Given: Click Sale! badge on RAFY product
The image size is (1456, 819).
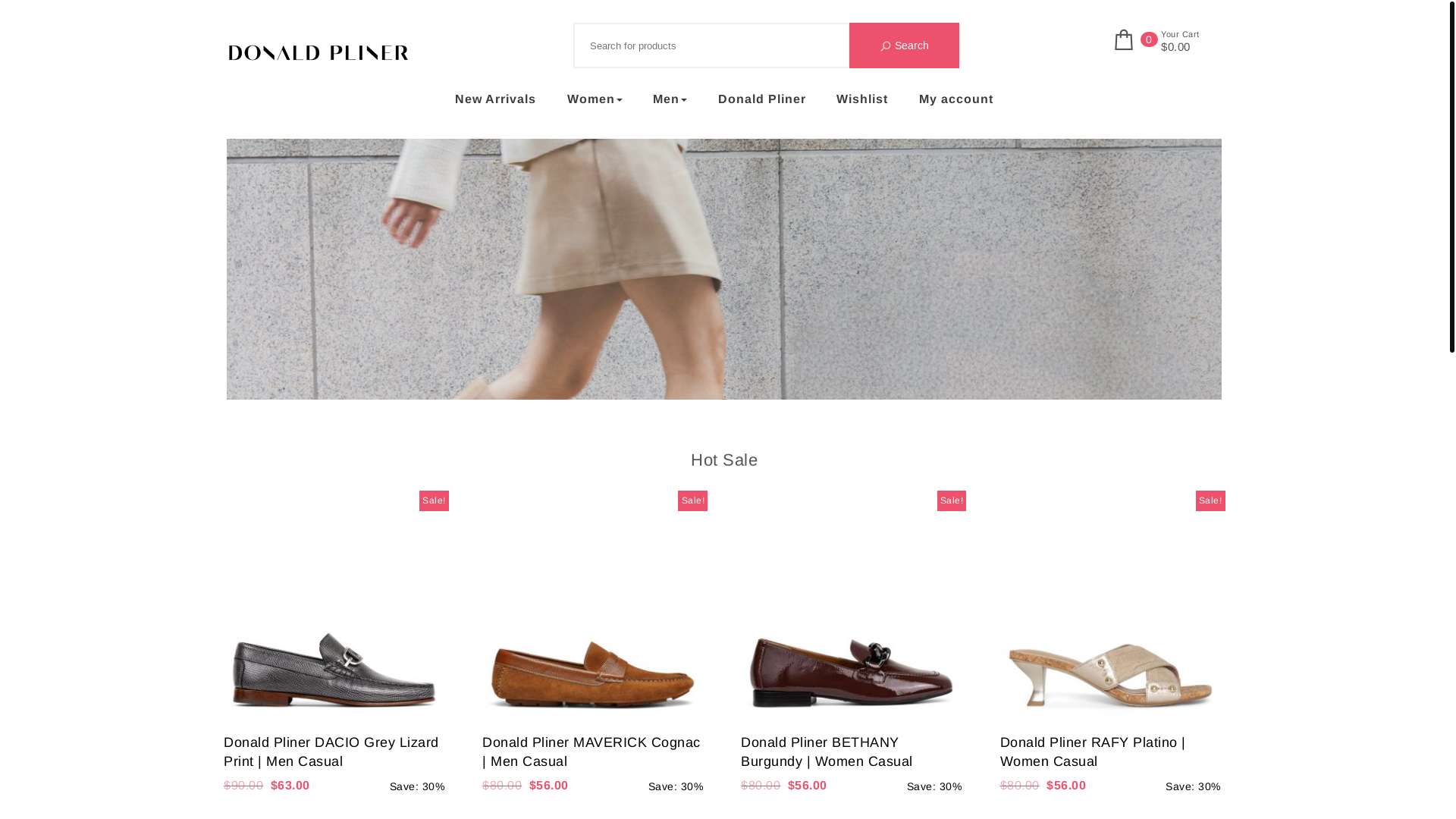Looking at the screenshot, I should tap(1210, 500).
